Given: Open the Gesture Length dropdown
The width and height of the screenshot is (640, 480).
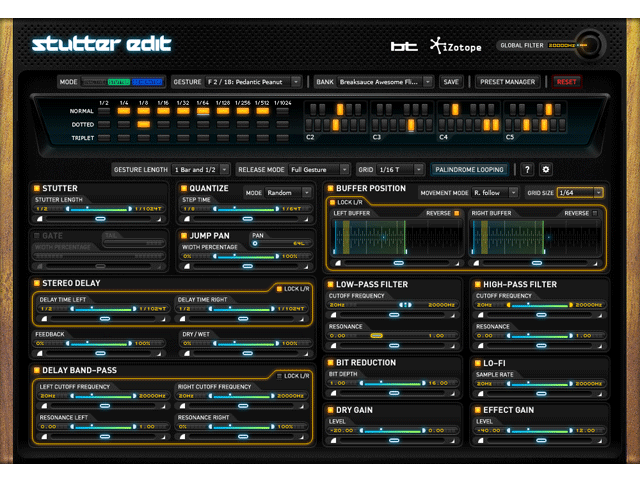Looking at the screenshot, I should click(x=201, y=169).
